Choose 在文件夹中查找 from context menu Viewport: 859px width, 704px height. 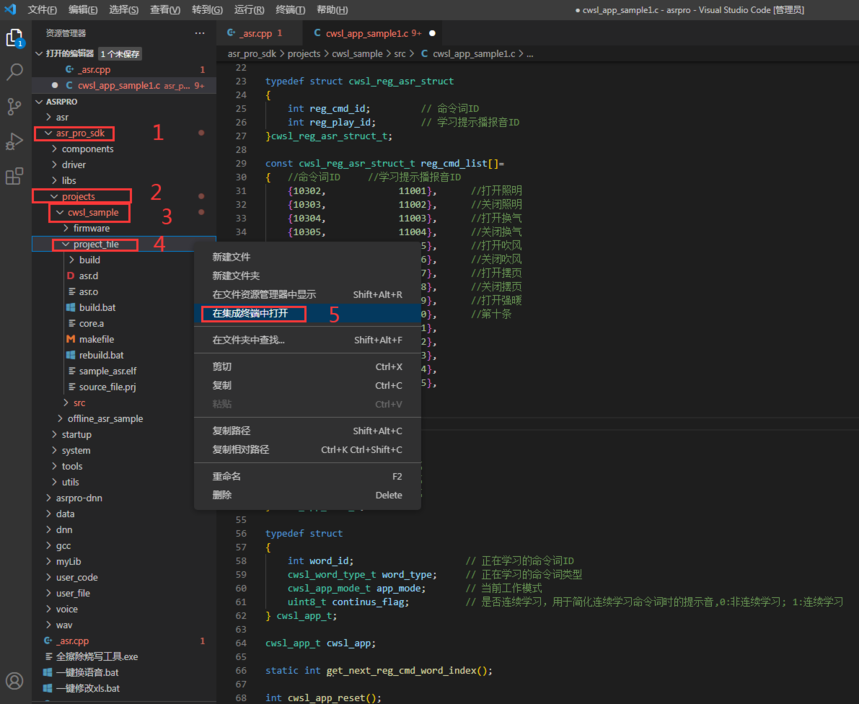[x=307, y=340]
